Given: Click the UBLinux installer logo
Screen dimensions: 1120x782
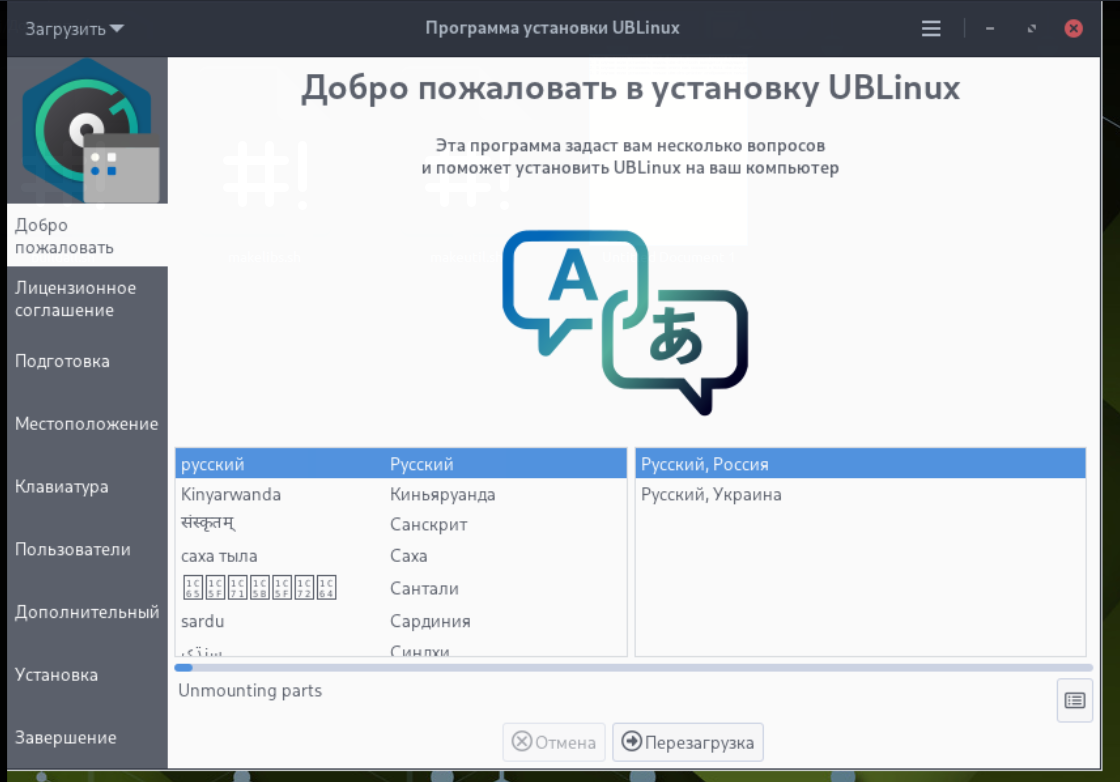Looking at the screenshot, I should pos(88,131).
